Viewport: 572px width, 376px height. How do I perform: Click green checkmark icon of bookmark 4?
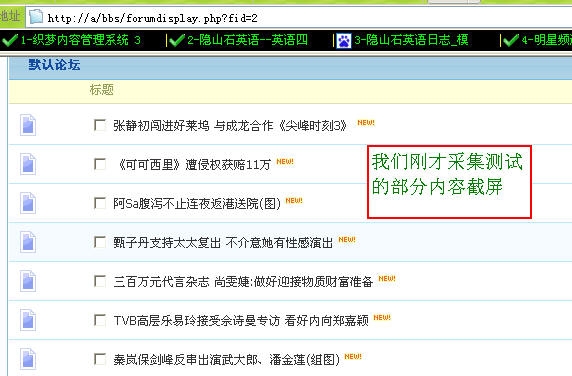(x=511, y=40)
